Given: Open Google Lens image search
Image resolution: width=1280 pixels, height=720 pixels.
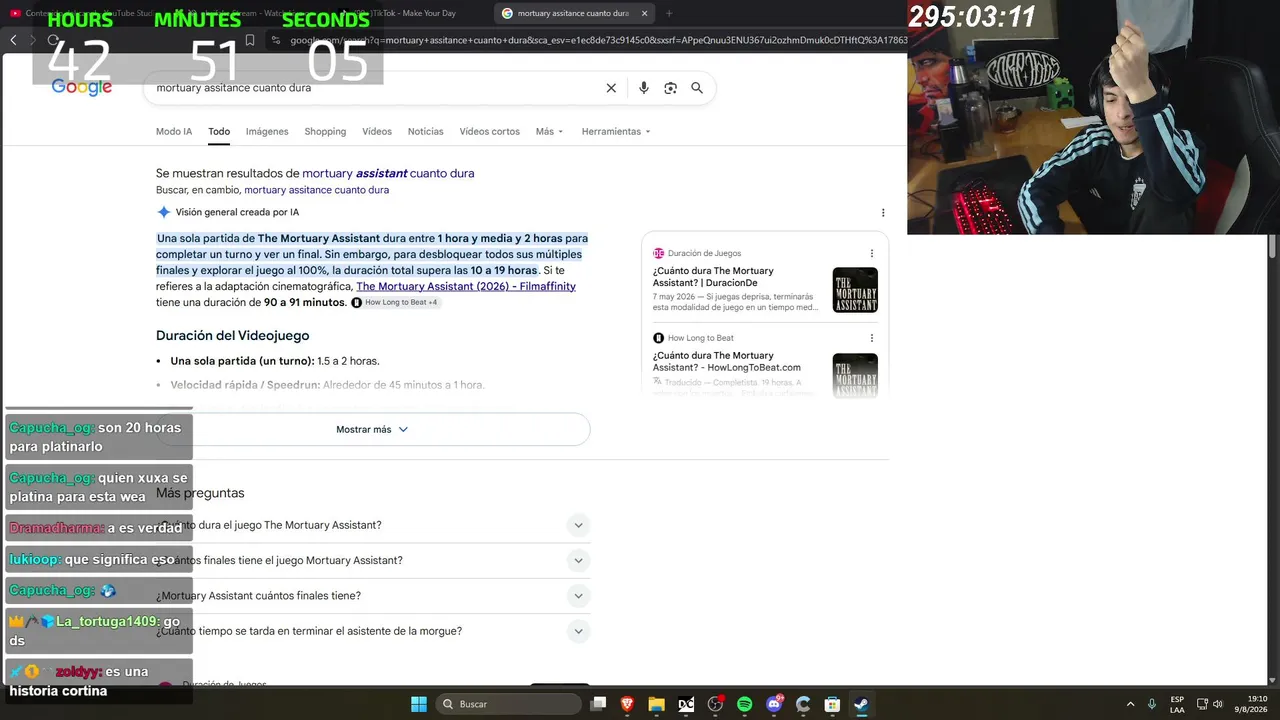Looking at the screenshot, I should pos(671,88).
